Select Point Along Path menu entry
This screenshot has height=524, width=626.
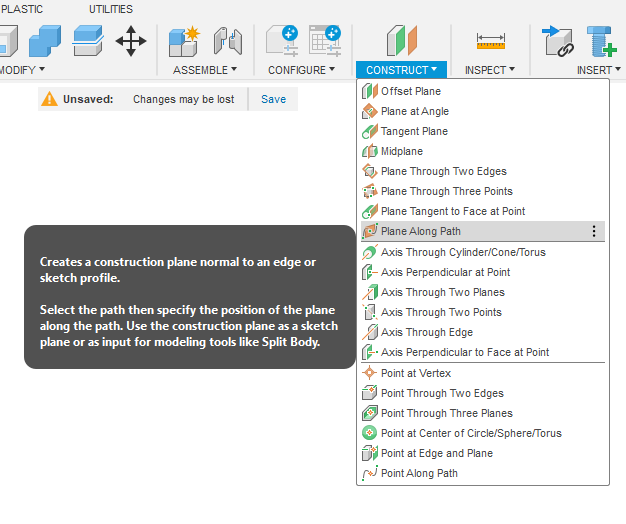[419, 473]
